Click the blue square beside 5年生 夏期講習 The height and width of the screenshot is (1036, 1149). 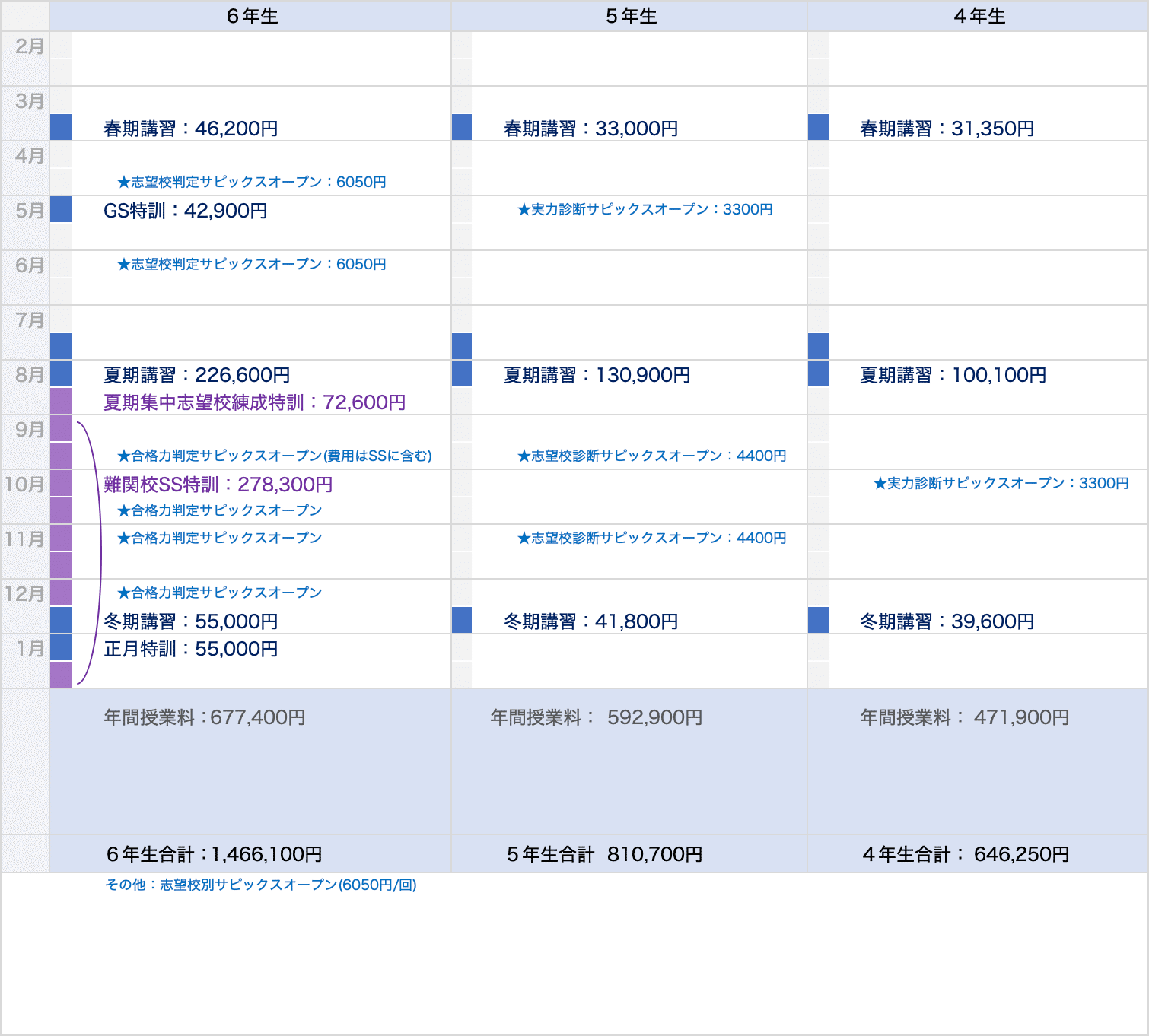click(461, 374)
